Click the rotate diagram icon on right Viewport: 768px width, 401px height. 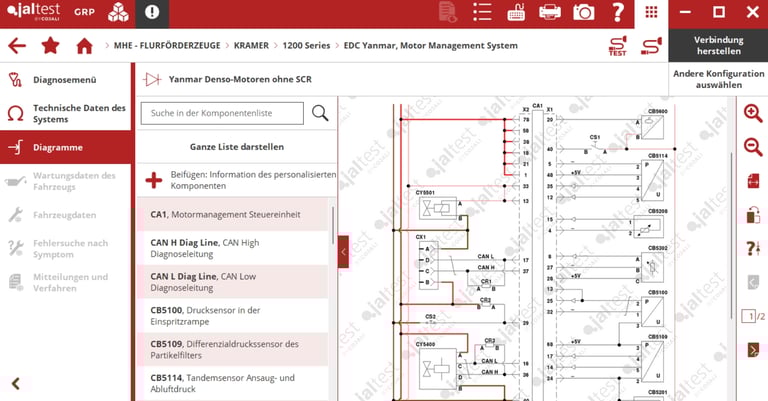753,214
